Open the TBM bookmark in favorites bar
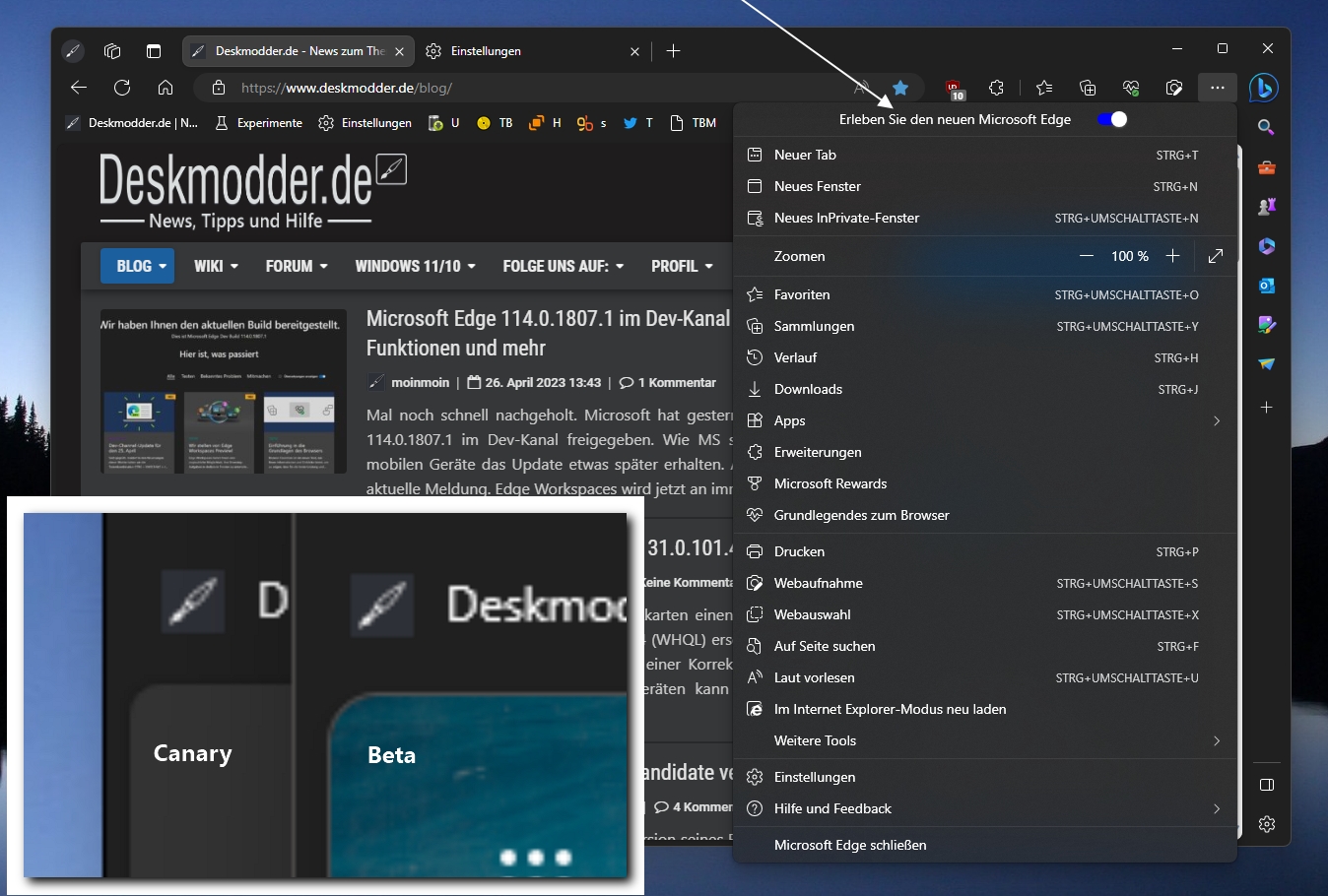Viewport: 1328px width, 896px height. pyautogui.click(x=693, y=123)
